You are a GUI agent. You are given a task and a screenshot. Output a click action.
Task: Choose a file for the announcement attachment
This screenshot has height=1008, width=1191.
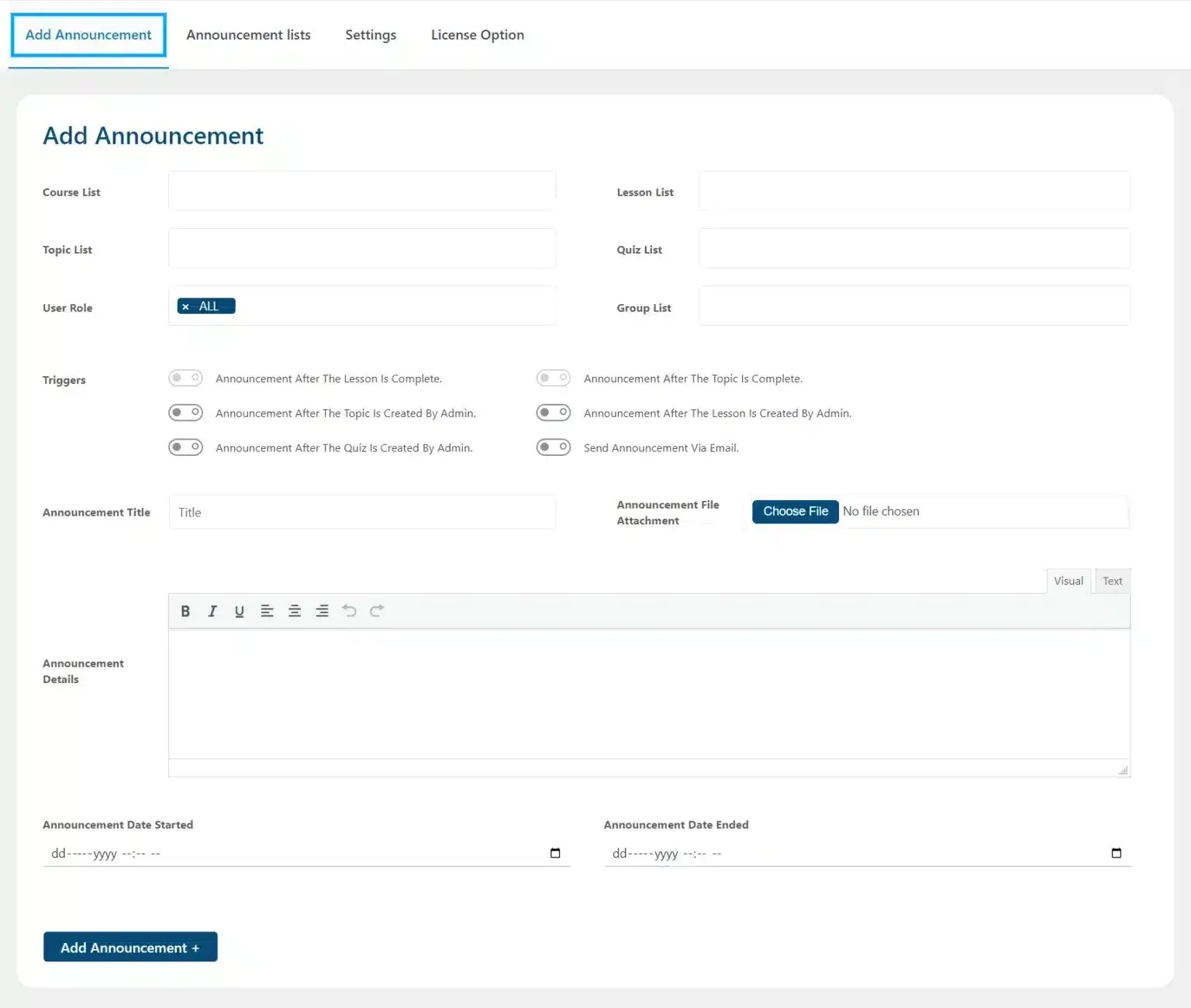point(795,511)
